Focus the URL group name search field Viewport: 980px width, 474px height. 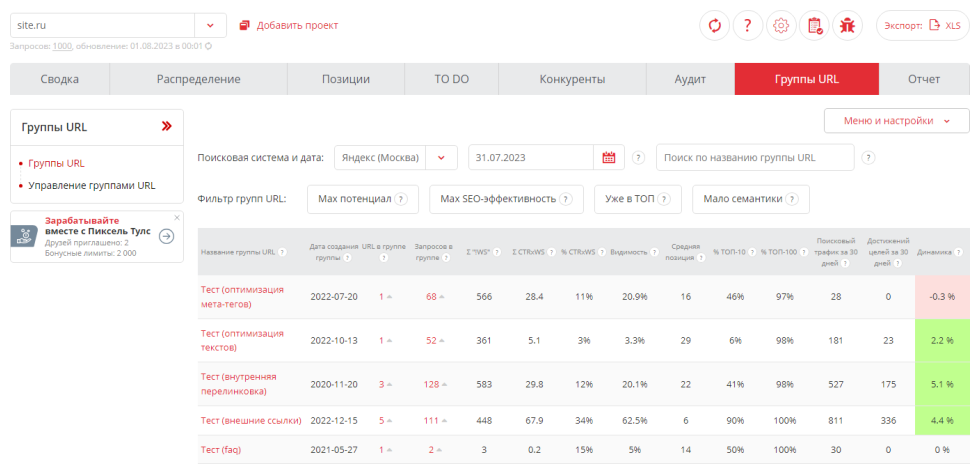pyautogui.click(x=755, y=158)
